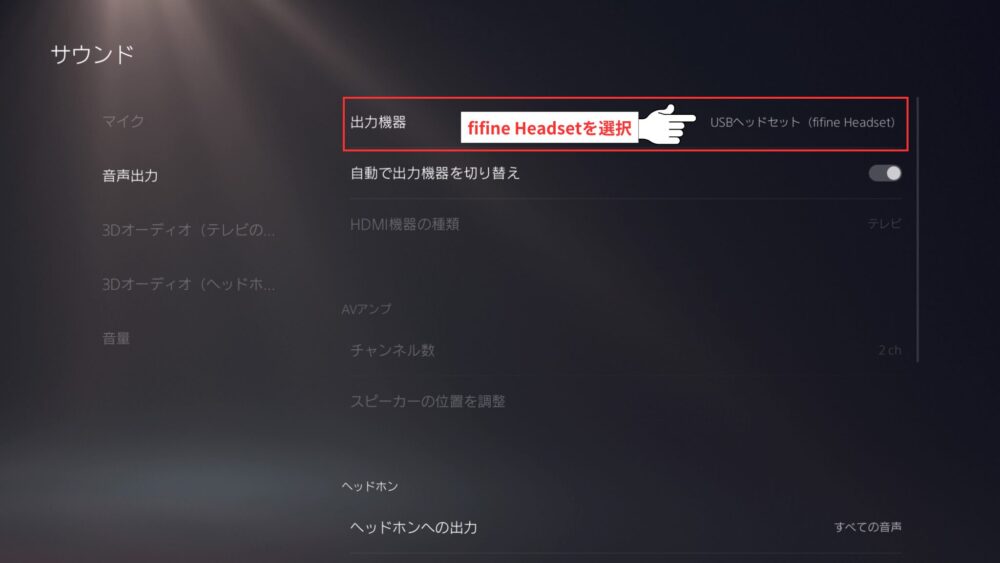Open the マイク menu item

[x=123, y=121]
